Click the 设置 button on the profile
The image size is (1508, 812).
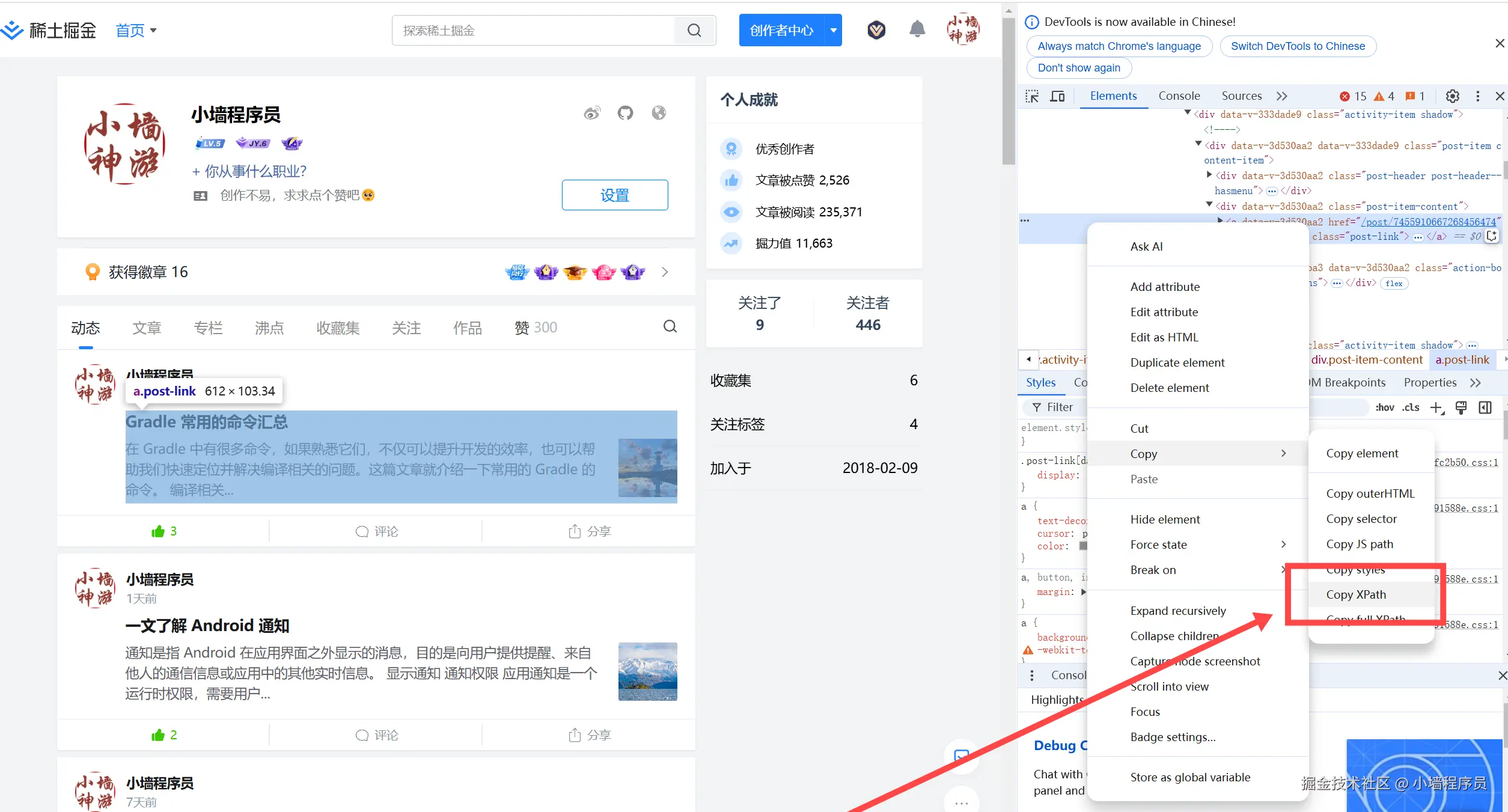click(614, 195)
